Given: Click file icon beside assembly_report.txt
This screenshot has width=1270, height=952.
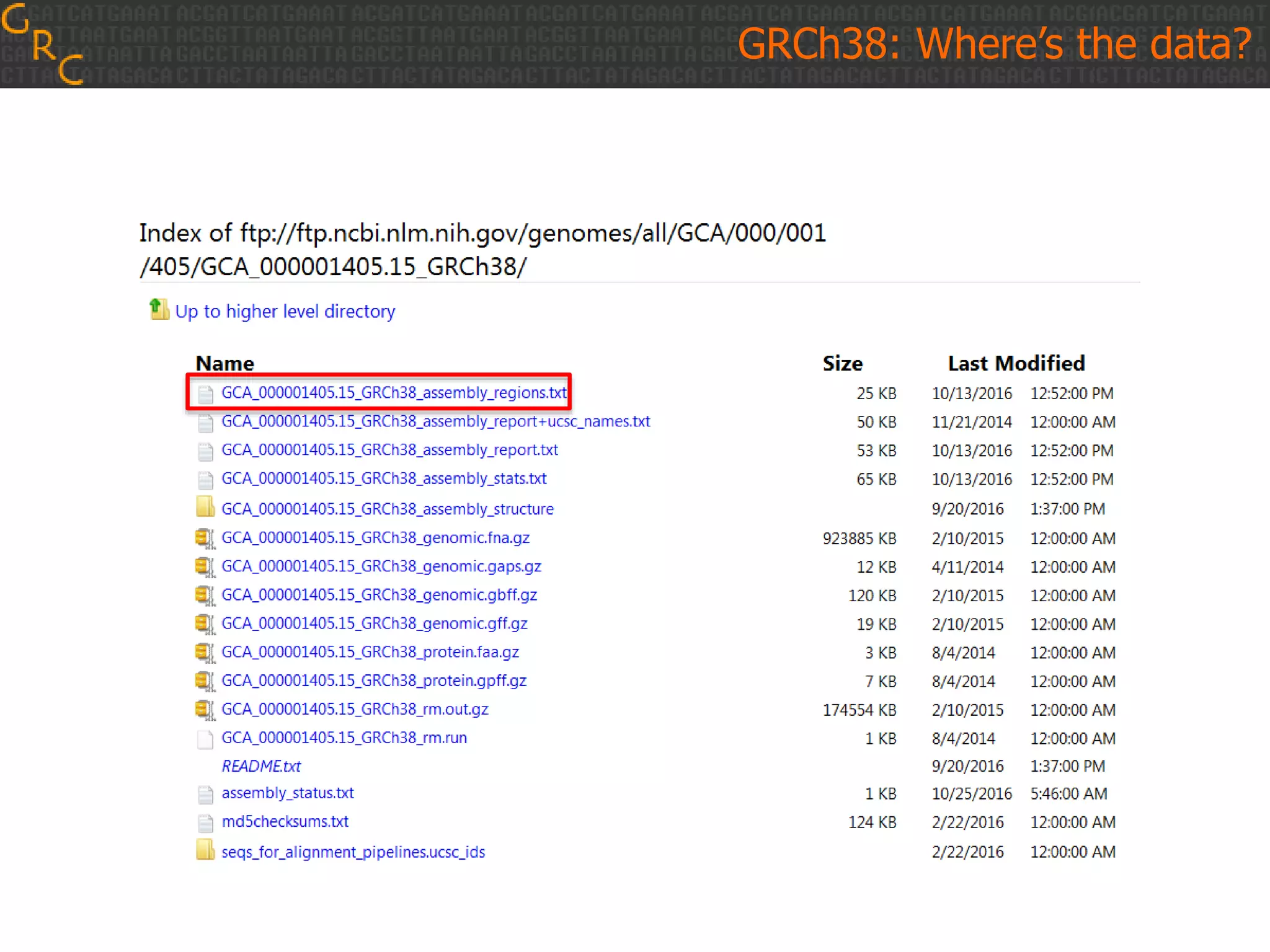Looking at the screenshot, I should [205, 452].
